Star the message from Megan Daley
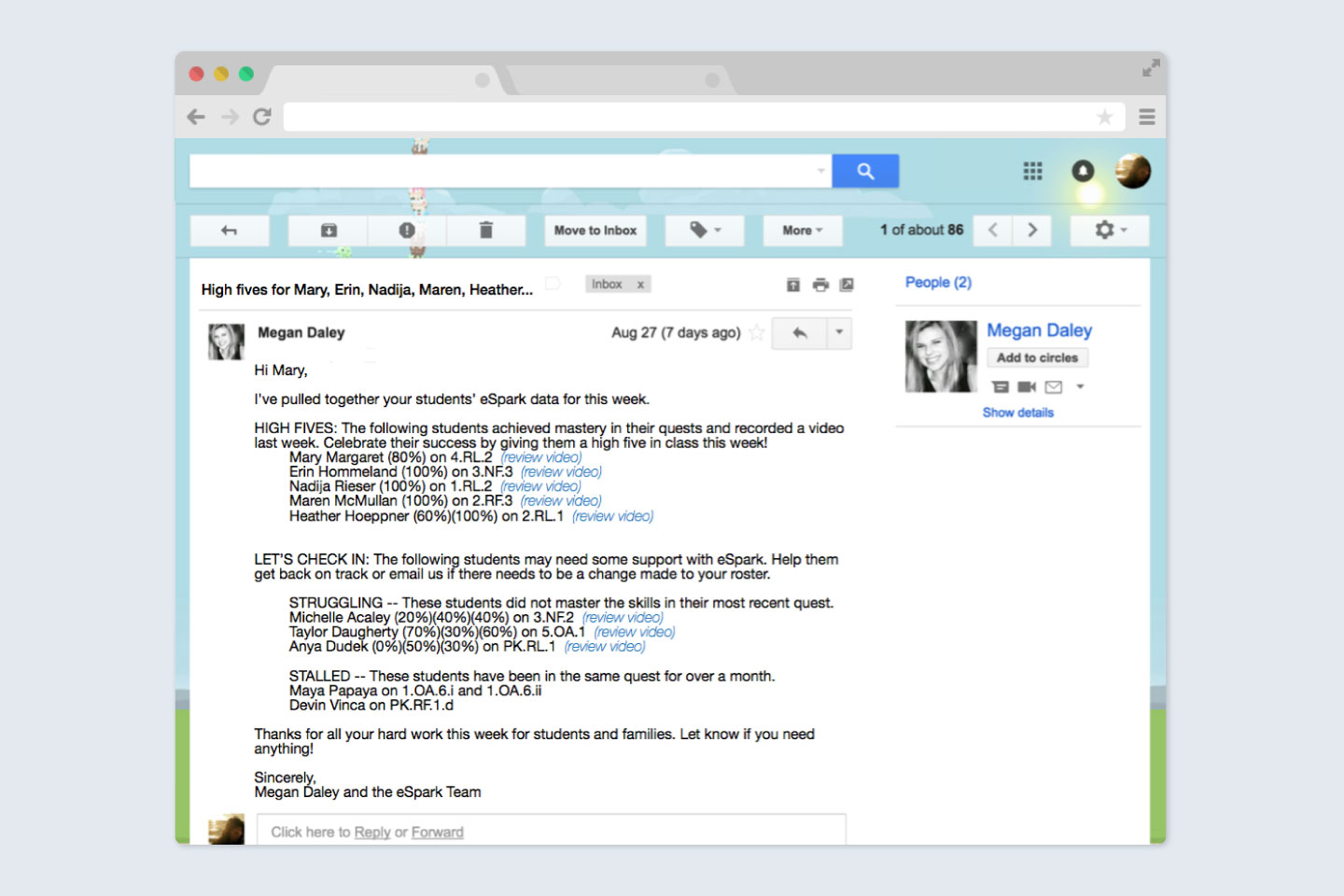The image size is (1344, 896). click(x=757, y=333)
